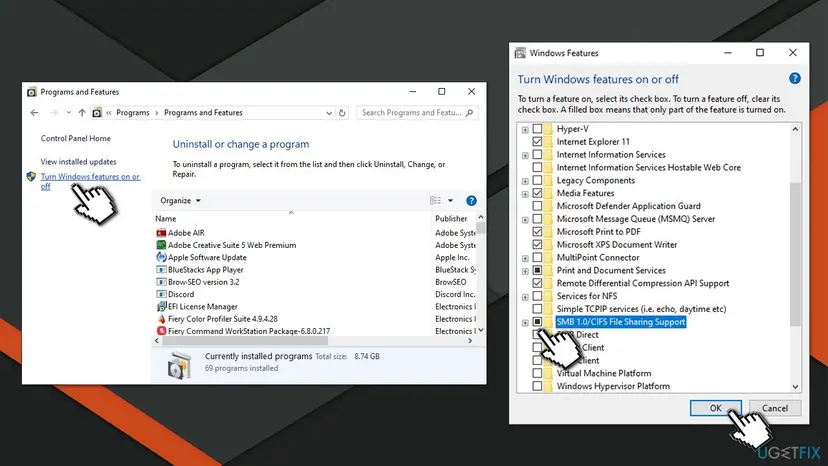Select Adobe AIR program icon

tap(161, 232)
